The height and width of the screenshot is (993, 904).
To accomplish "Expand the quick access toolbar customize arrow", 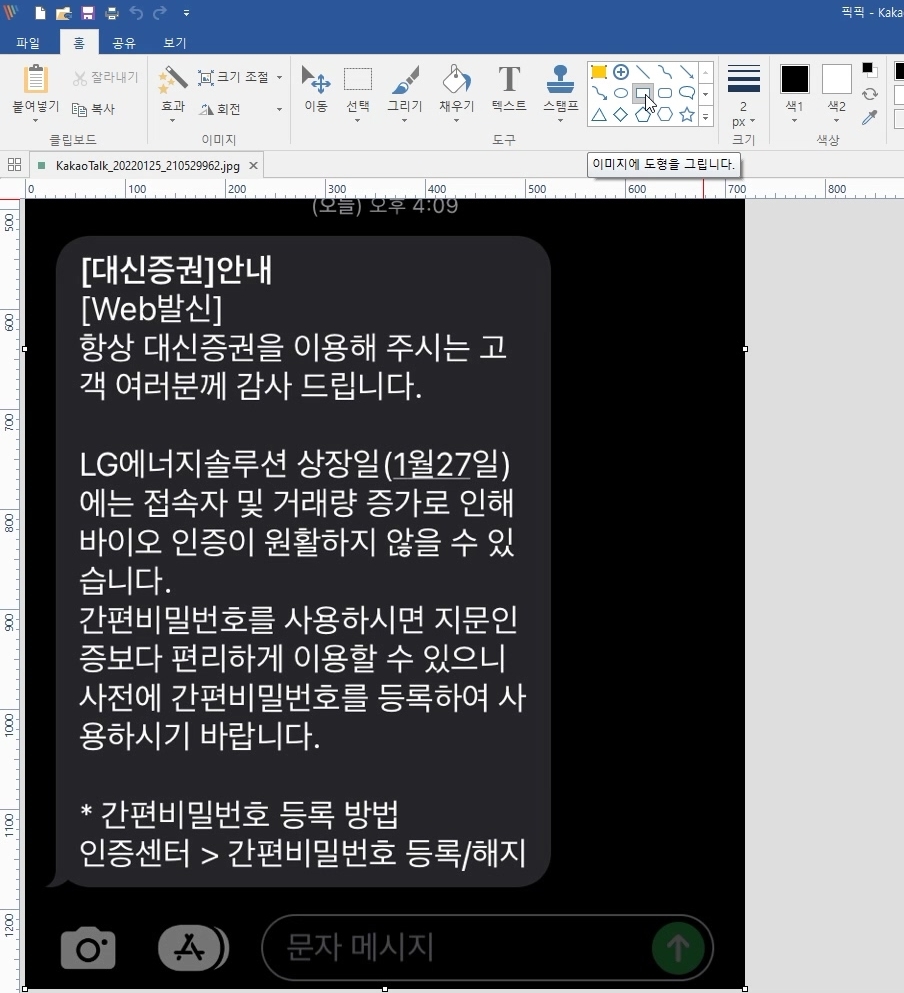I will (186, 13).
